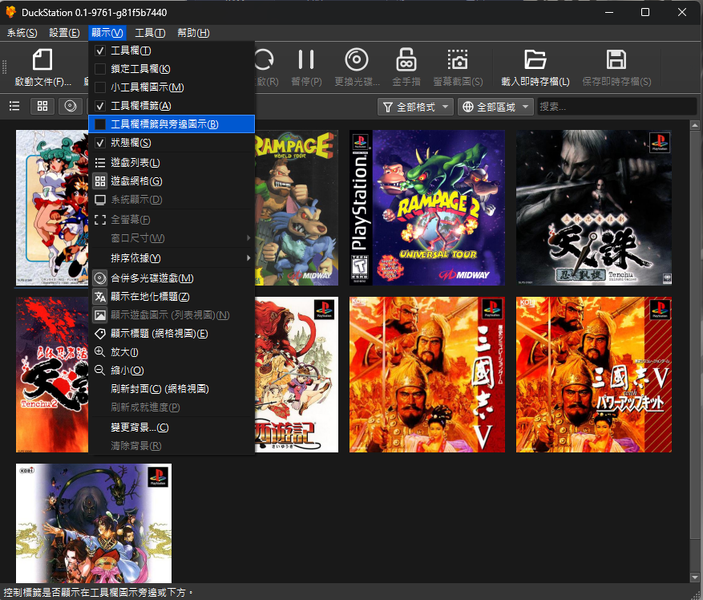Toggle 顯示標題 (網格視圖)(E) option
The width and height of the screenshot is (703, 600).
tap(172, 333)
